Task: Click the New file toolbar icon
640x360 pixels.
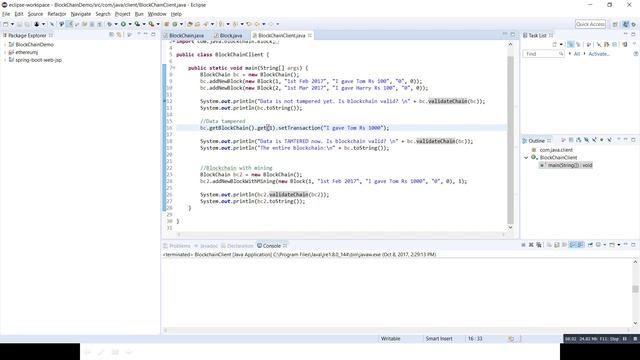Action: click(6, 24)
